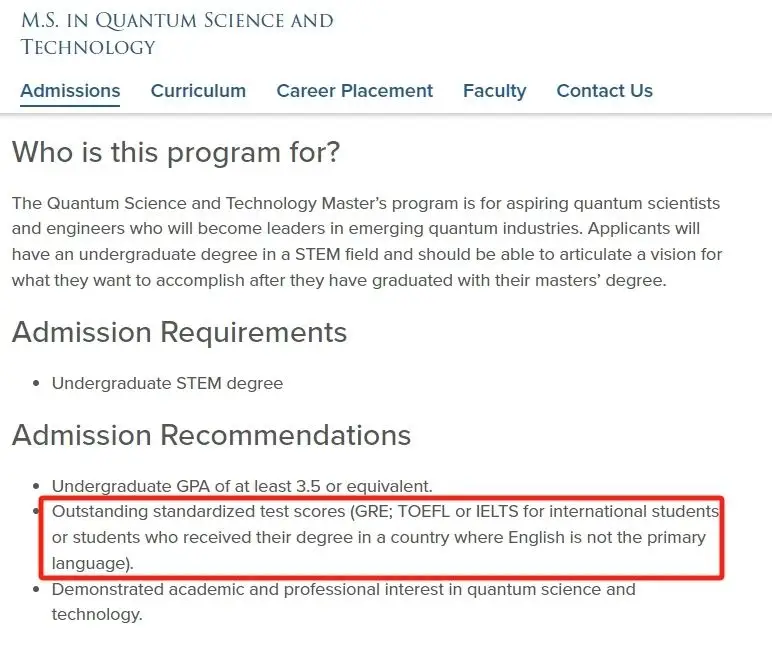This screenshot has height=655, width=772.
Task: Click the bullet beside 'Demonstrated academic' item
Action: 37,589
